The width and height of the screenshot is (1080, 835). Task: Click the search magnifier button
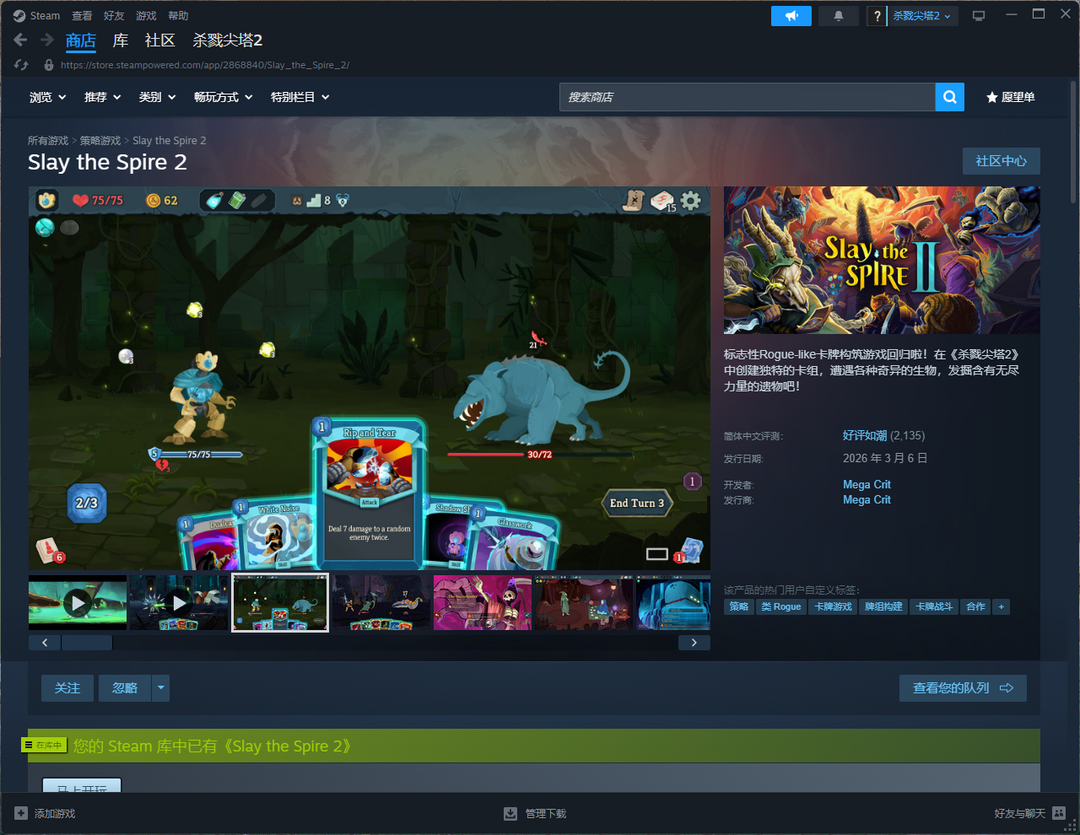pos(949,97)
